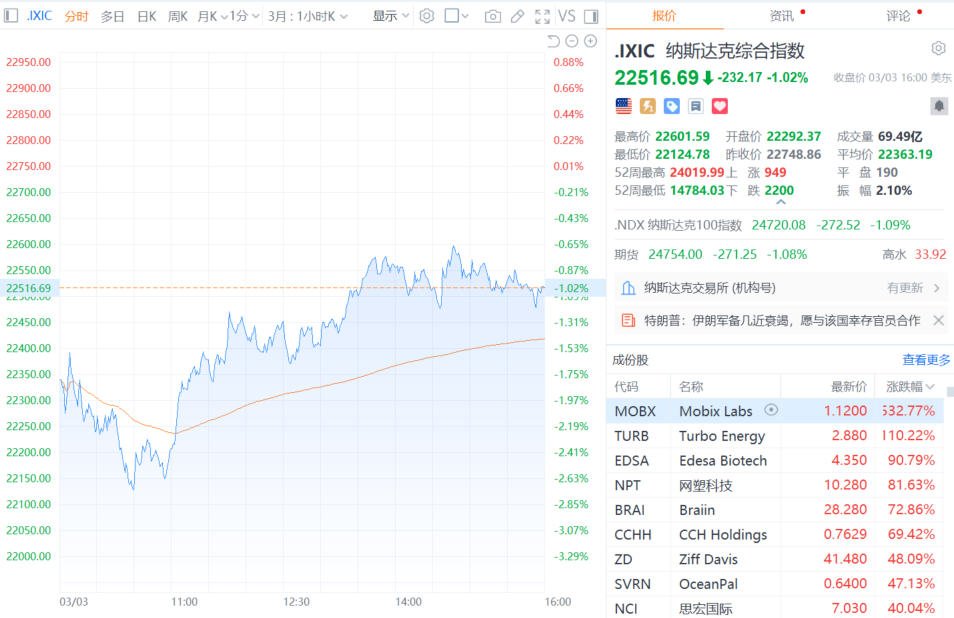Select the pen drawing tool

517,16
